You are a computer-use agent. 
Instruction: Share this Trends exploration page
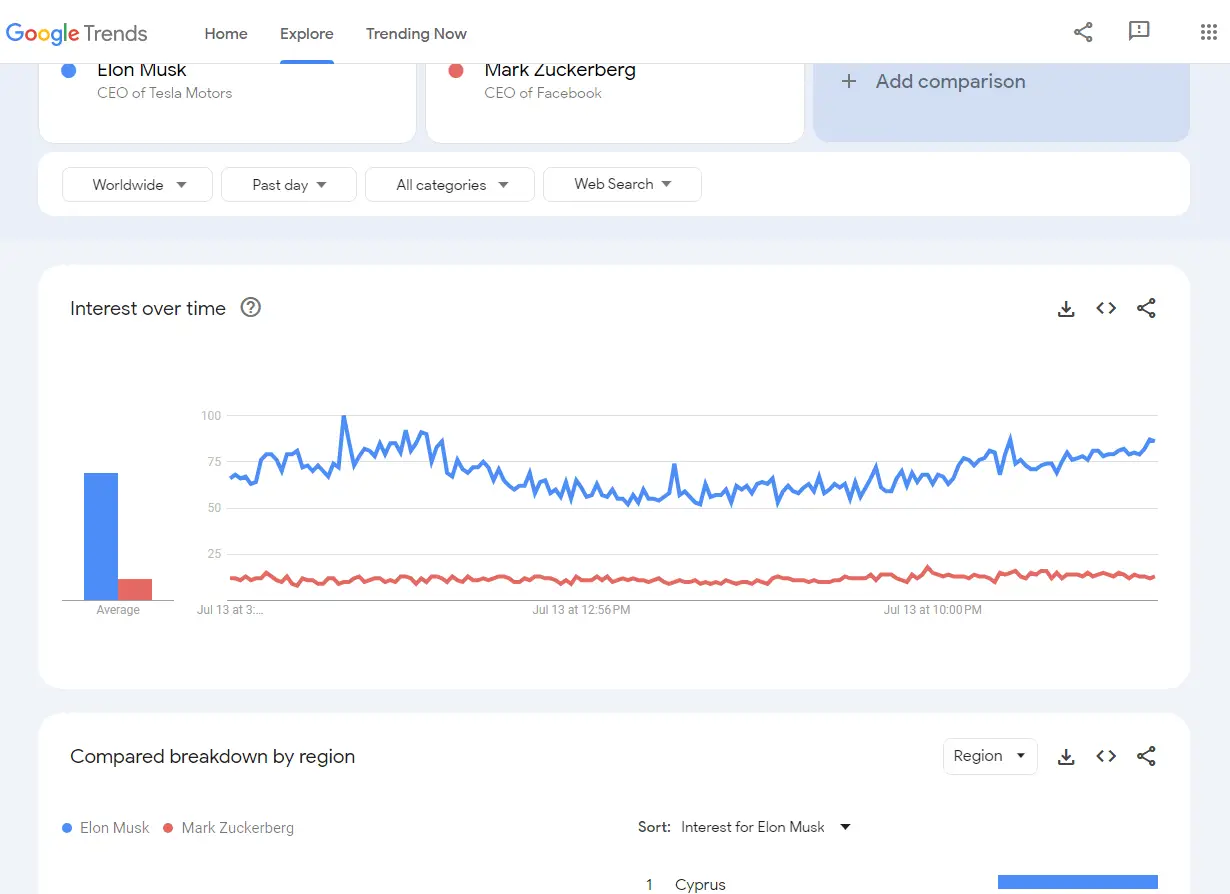click(x=1083, y=32)
